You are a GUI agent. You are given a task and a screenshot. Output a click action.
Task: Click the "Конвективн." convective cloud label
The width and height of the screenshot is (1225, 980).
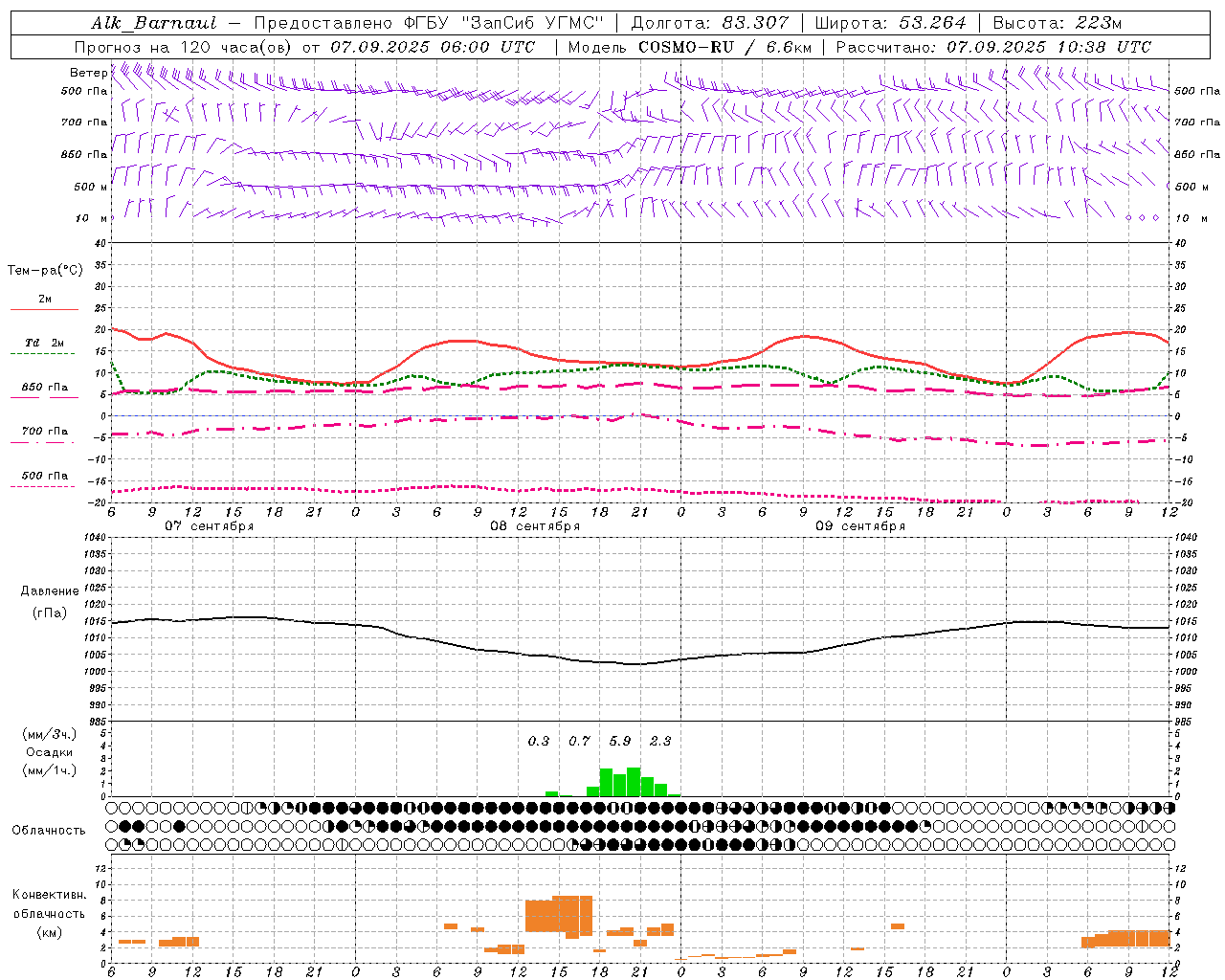pyautogui.click(x=49, y=895)
